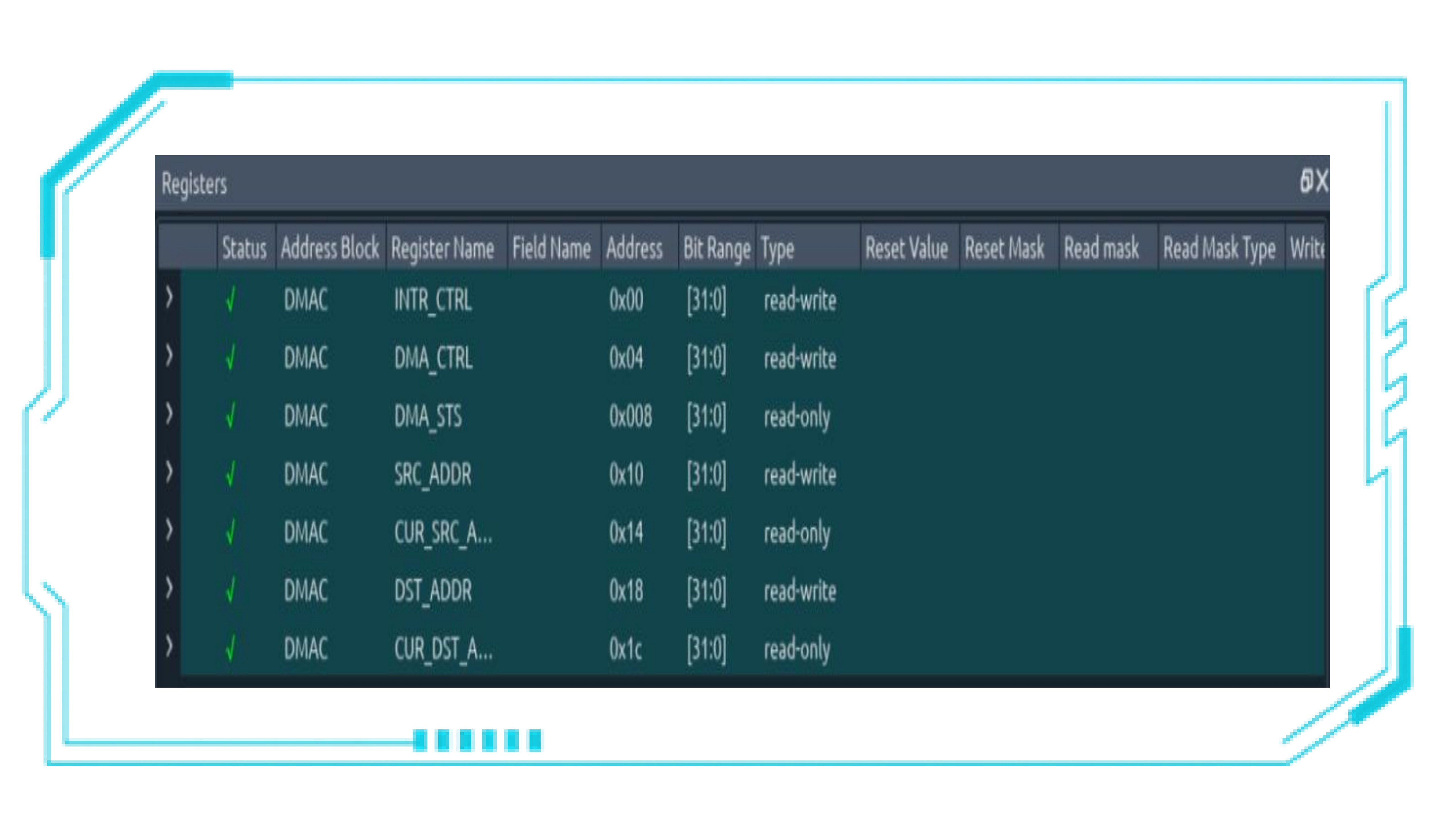Screen dimensions: 1456x819
Task: Sort by the Address column header
Action: point(639,248)
